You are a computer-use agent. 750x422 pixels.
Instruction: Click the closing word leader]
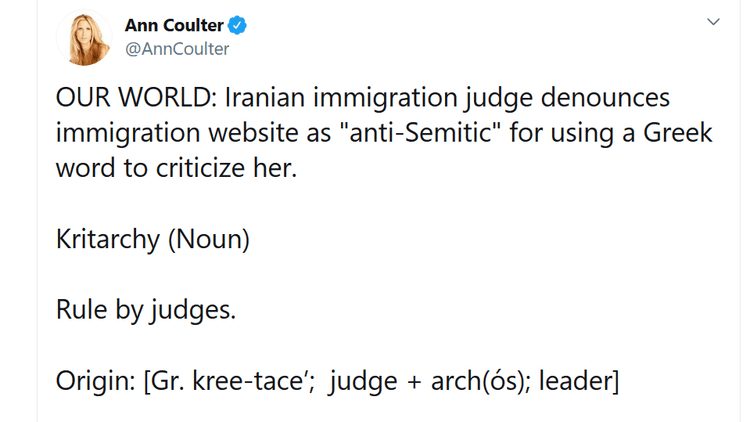579,381
